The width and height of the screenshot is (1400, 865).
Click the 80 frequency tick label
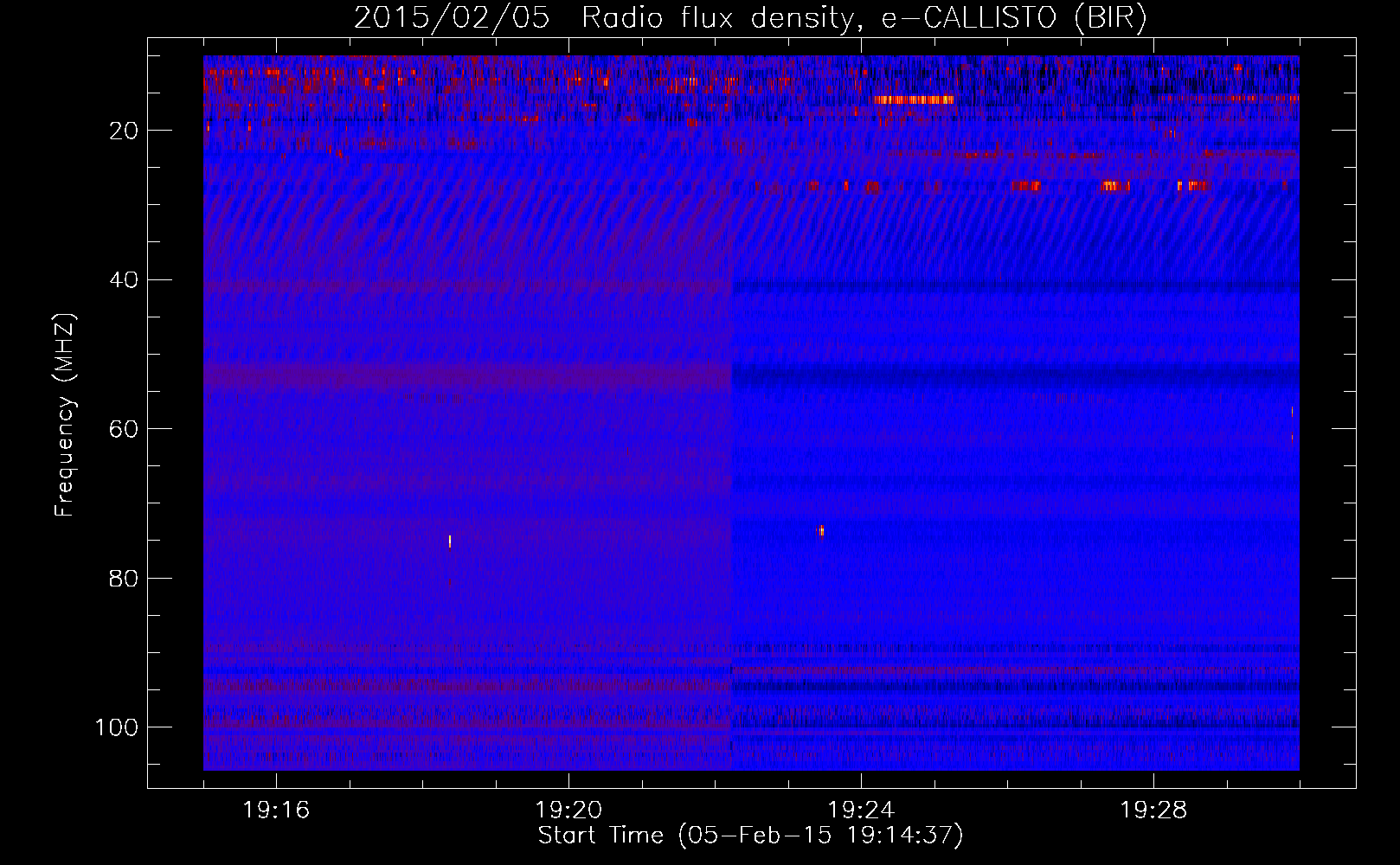click(x=124, y=578)
